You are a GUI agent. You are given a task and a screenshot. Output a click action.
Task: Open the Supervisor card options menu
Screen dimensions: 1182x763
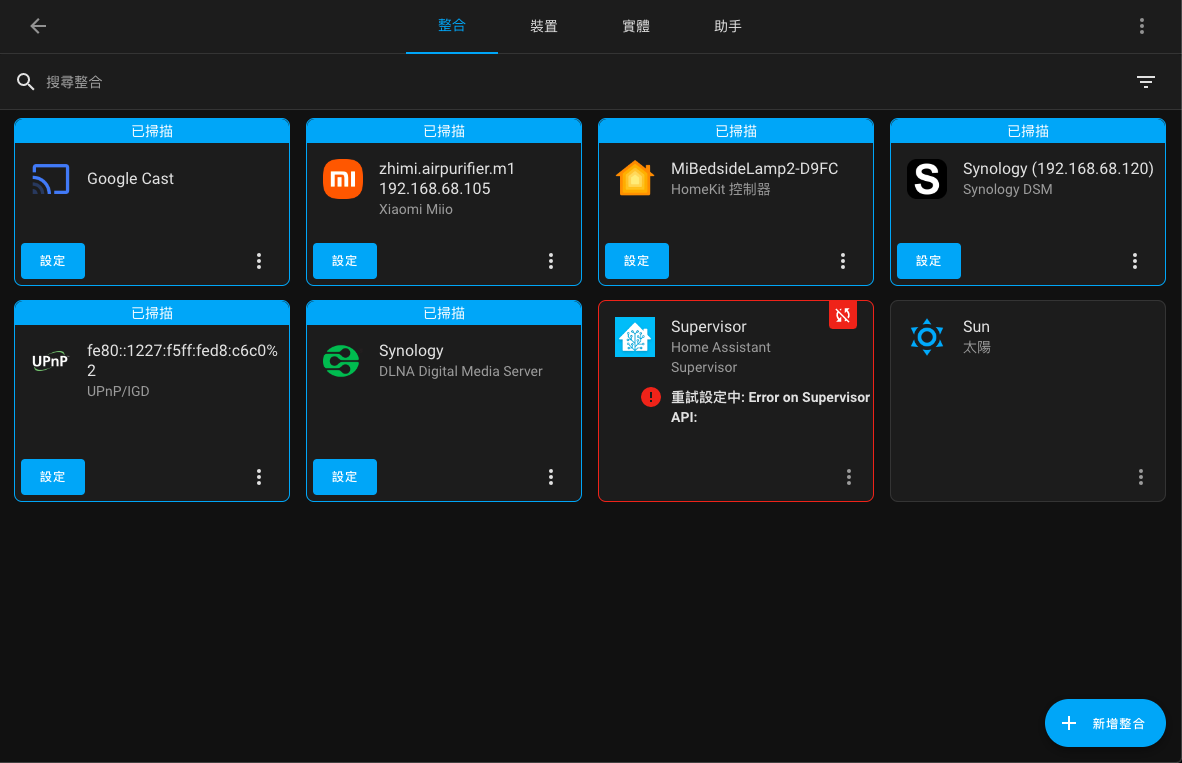849,476
